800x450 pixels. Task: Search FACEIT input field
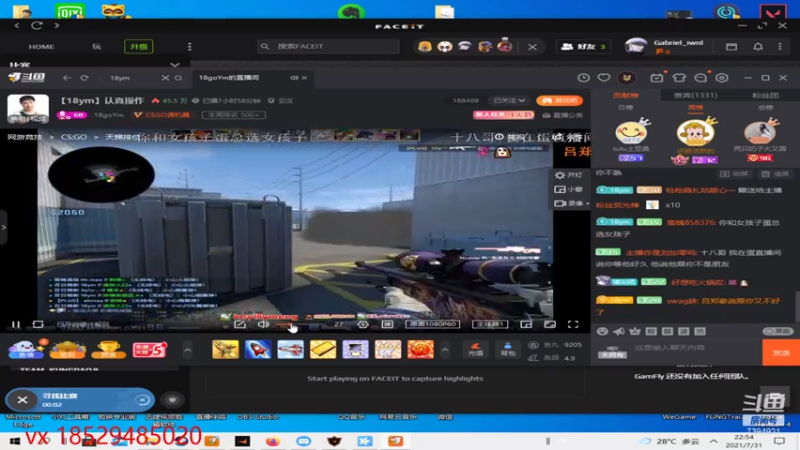328,46
